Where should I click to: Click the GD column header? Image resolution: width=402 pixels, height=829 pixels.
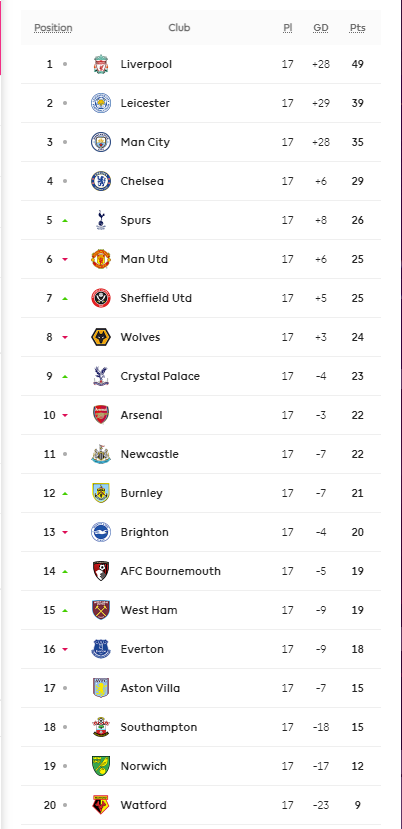pyautogui.click(x=321, y=28)
